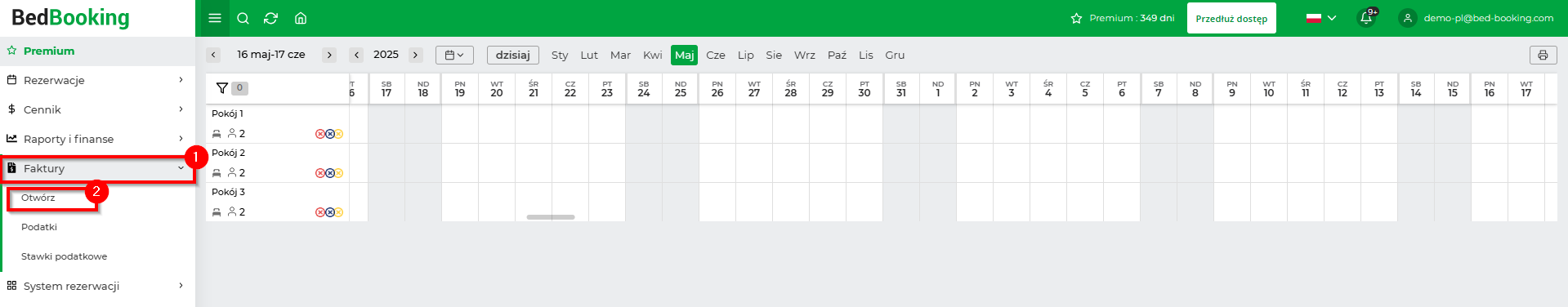
Task: Click blue circle icon for Pokój 3
Action: (329, 212)
